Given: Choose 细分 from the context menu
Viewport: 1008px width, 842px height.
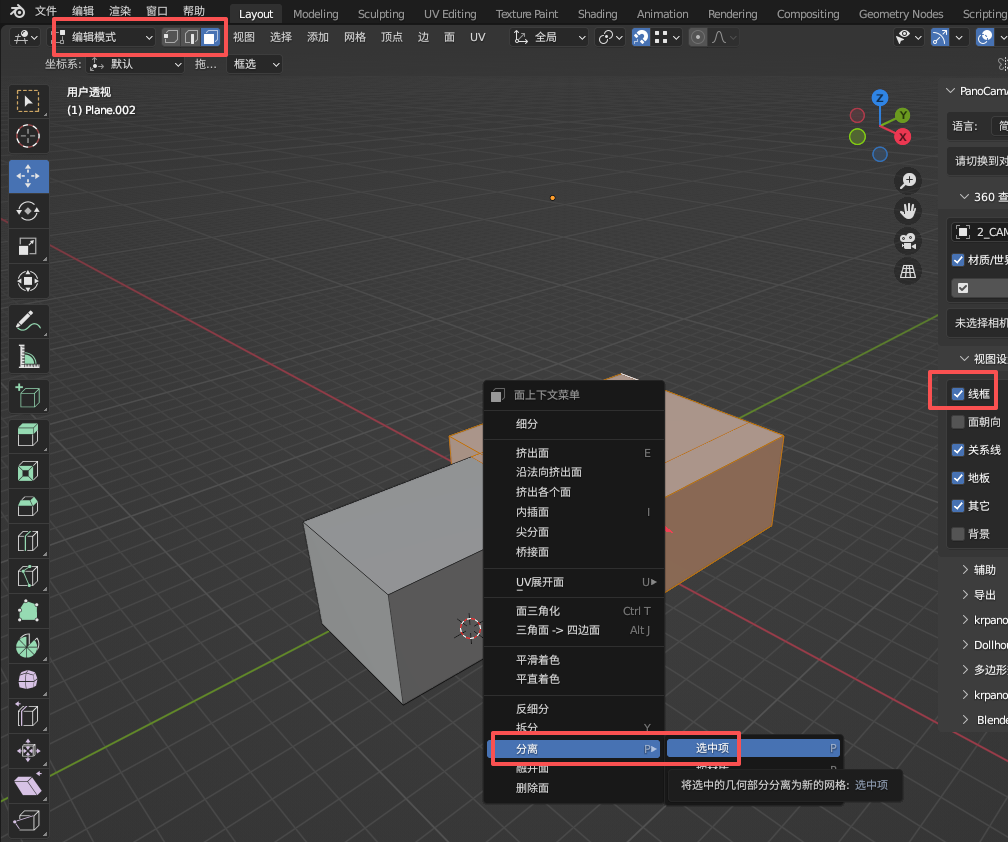Looking at the screenshot, I should [527, 424].
